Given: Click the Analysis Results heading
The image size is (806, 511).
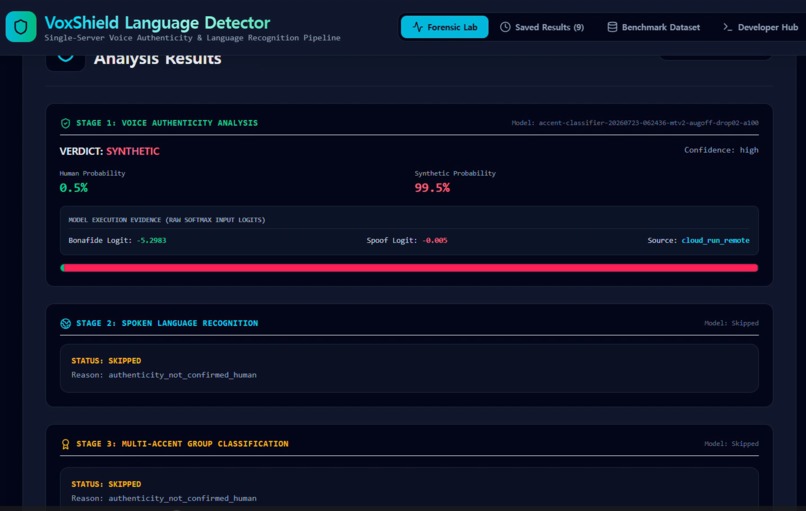Looking at the screenshot, I should (x=157, y=59).
